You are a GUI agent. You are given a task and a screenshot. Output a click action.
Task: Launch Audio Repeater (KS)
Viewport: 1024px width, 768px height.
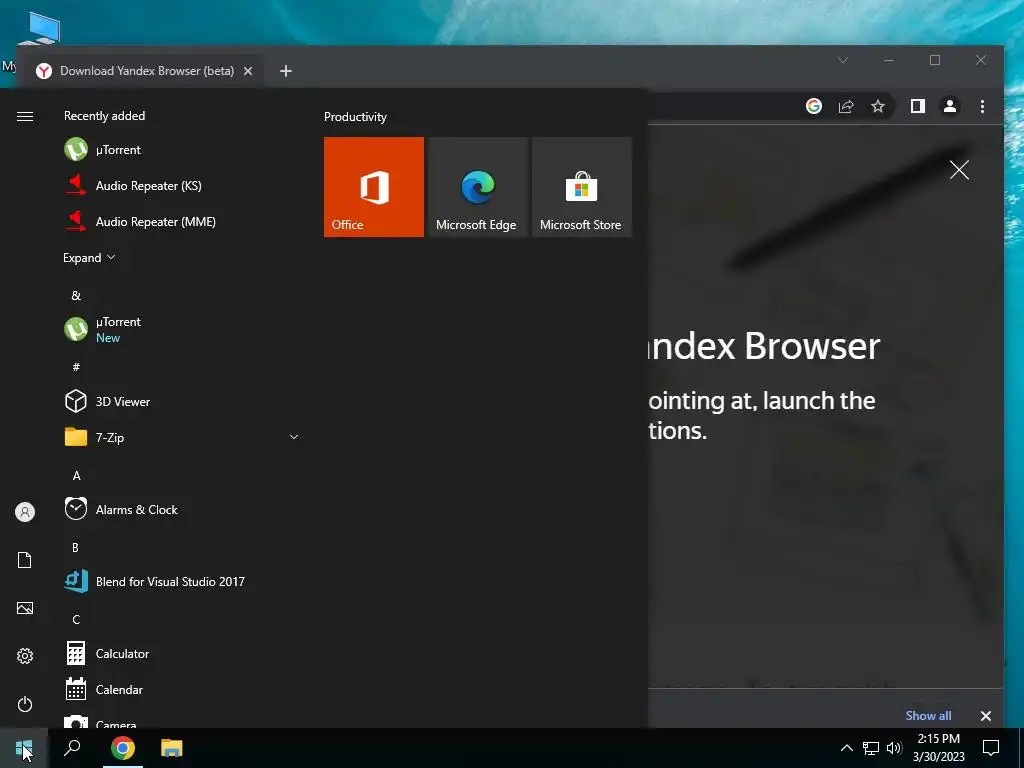click(182, 185)
